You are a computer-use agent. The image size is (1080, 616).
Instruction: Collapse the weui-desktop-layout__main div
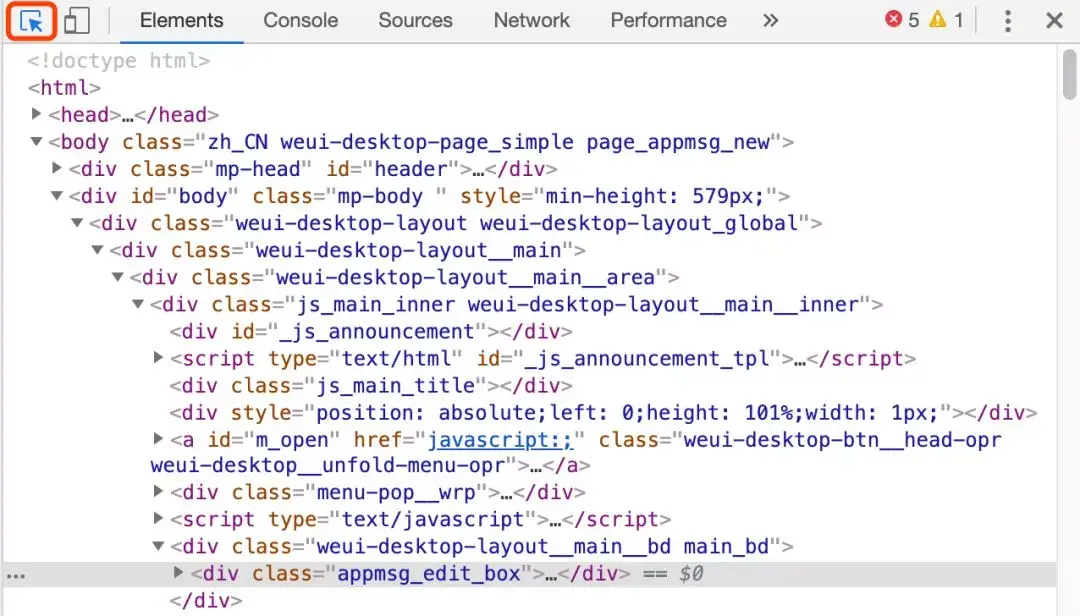(x=98, y=249)
